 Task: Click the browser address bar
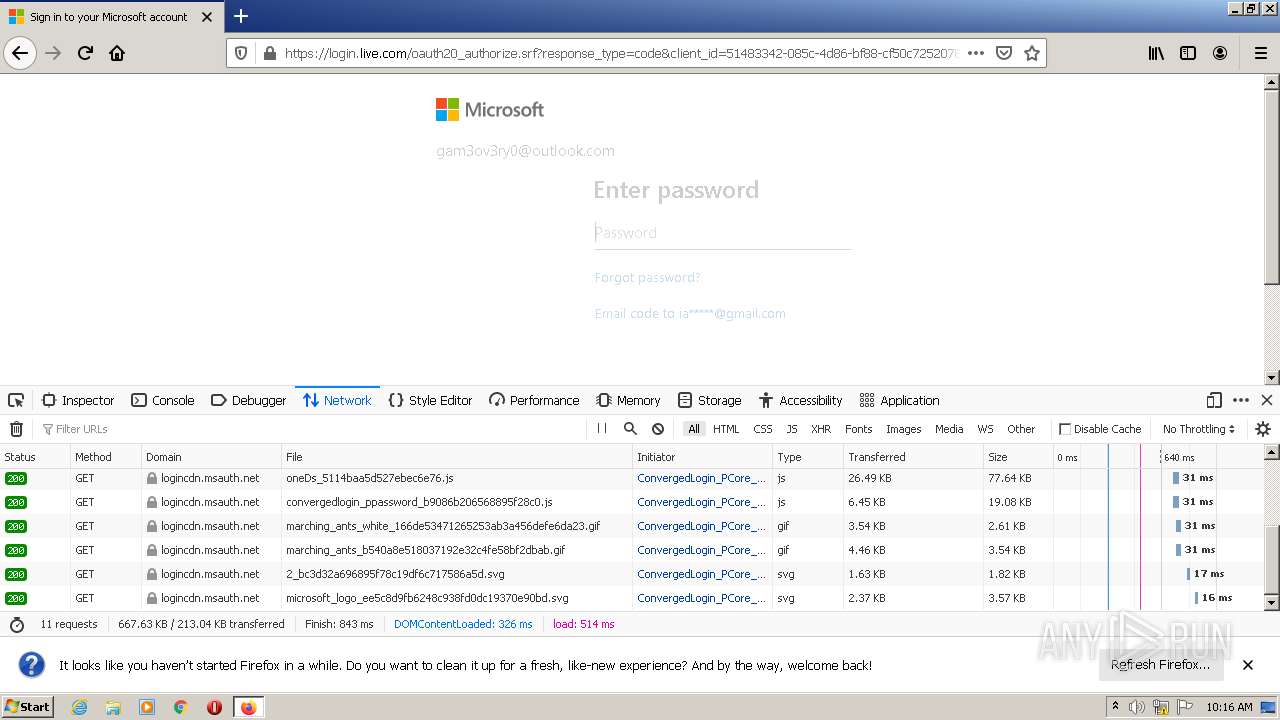(620, 53)
